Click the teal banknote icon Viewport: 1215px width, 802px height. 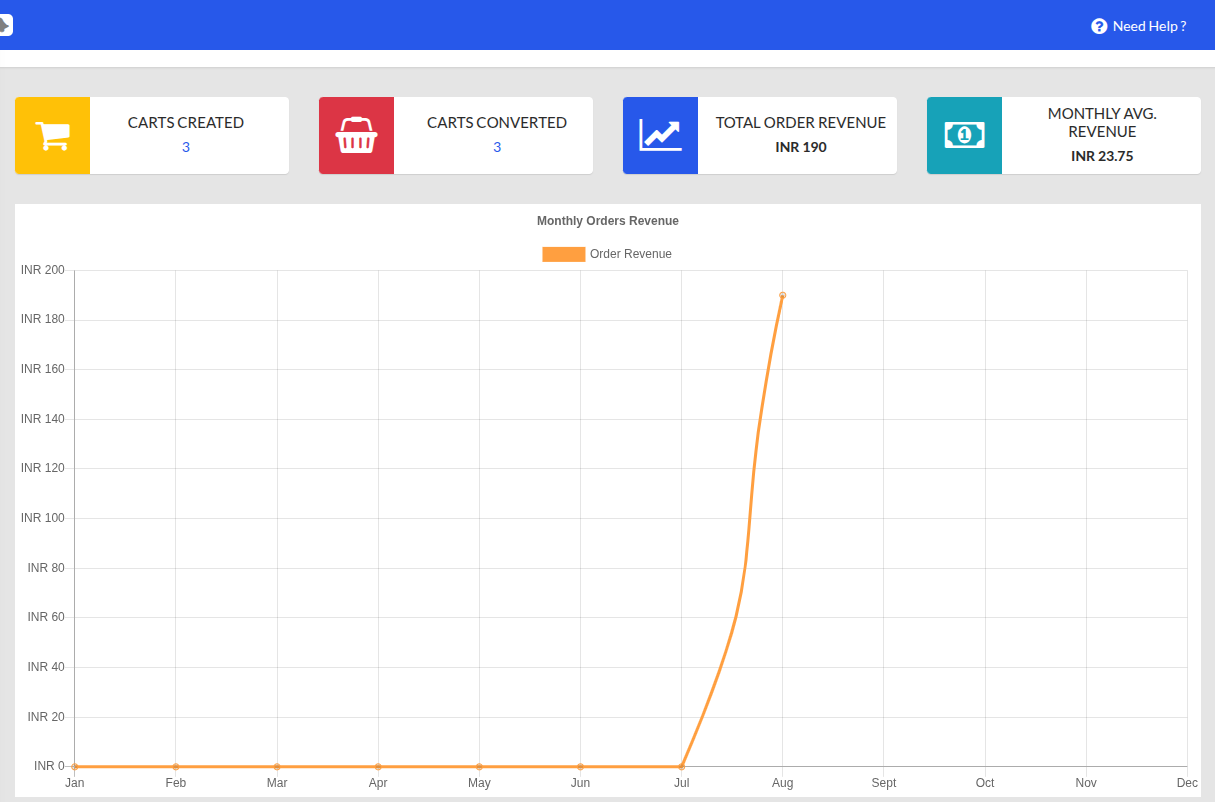click(x=964, y=135)
